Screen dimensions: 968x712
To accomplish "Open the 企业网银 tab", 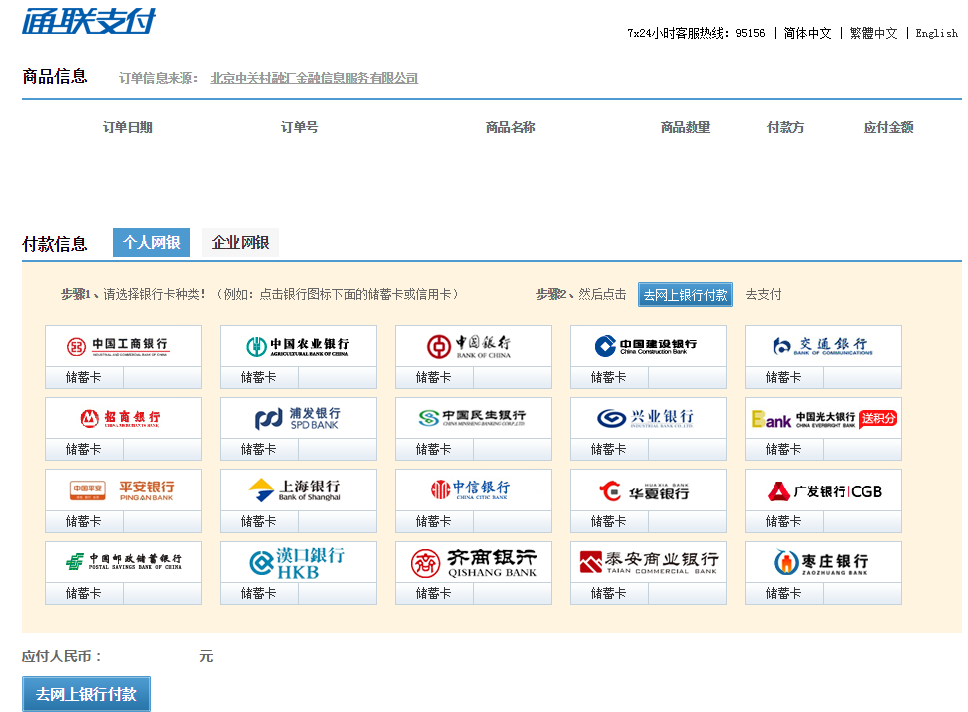I will tap(240, 242).
